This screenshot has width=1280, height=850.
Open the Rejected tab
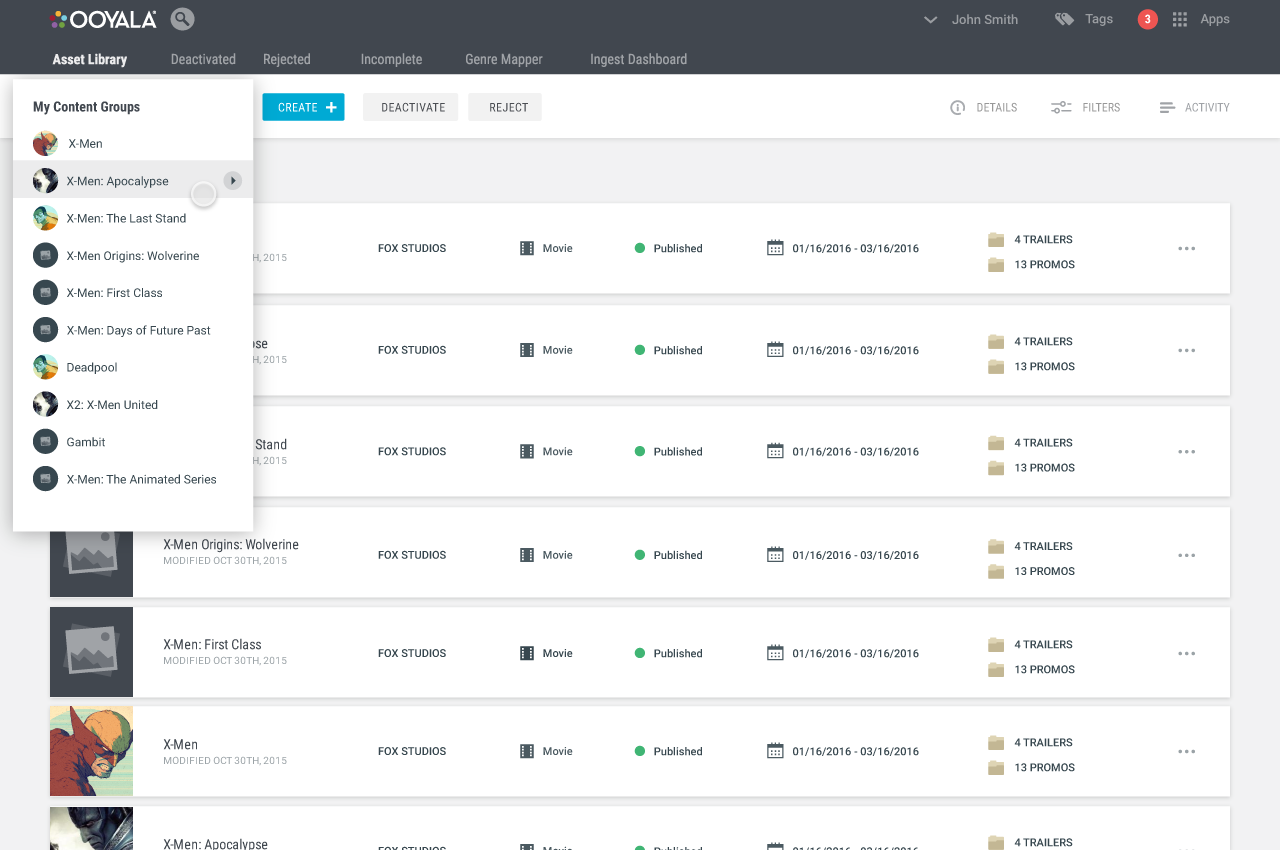pyautogui.click(x=287, y=59)
